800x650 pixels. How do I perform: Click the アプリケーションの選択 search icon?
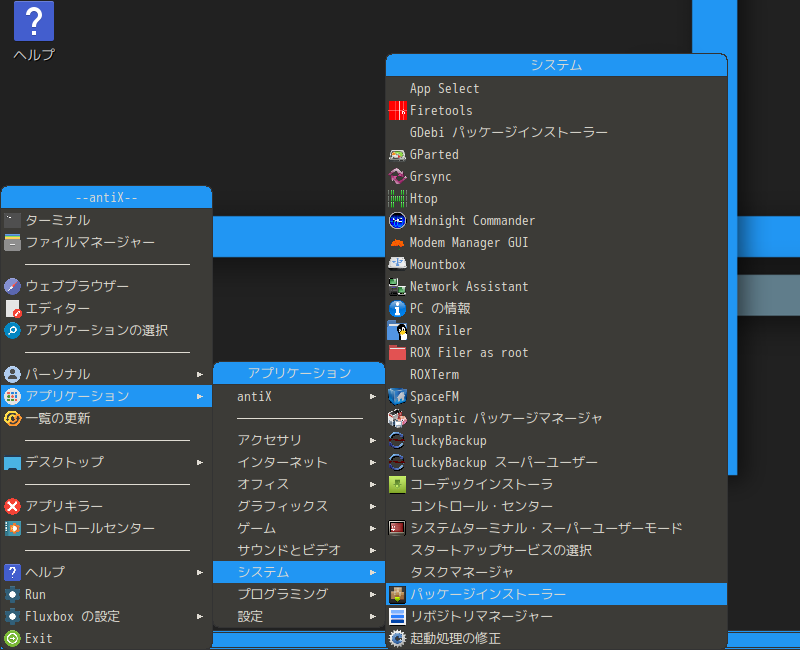click(12, 330)
